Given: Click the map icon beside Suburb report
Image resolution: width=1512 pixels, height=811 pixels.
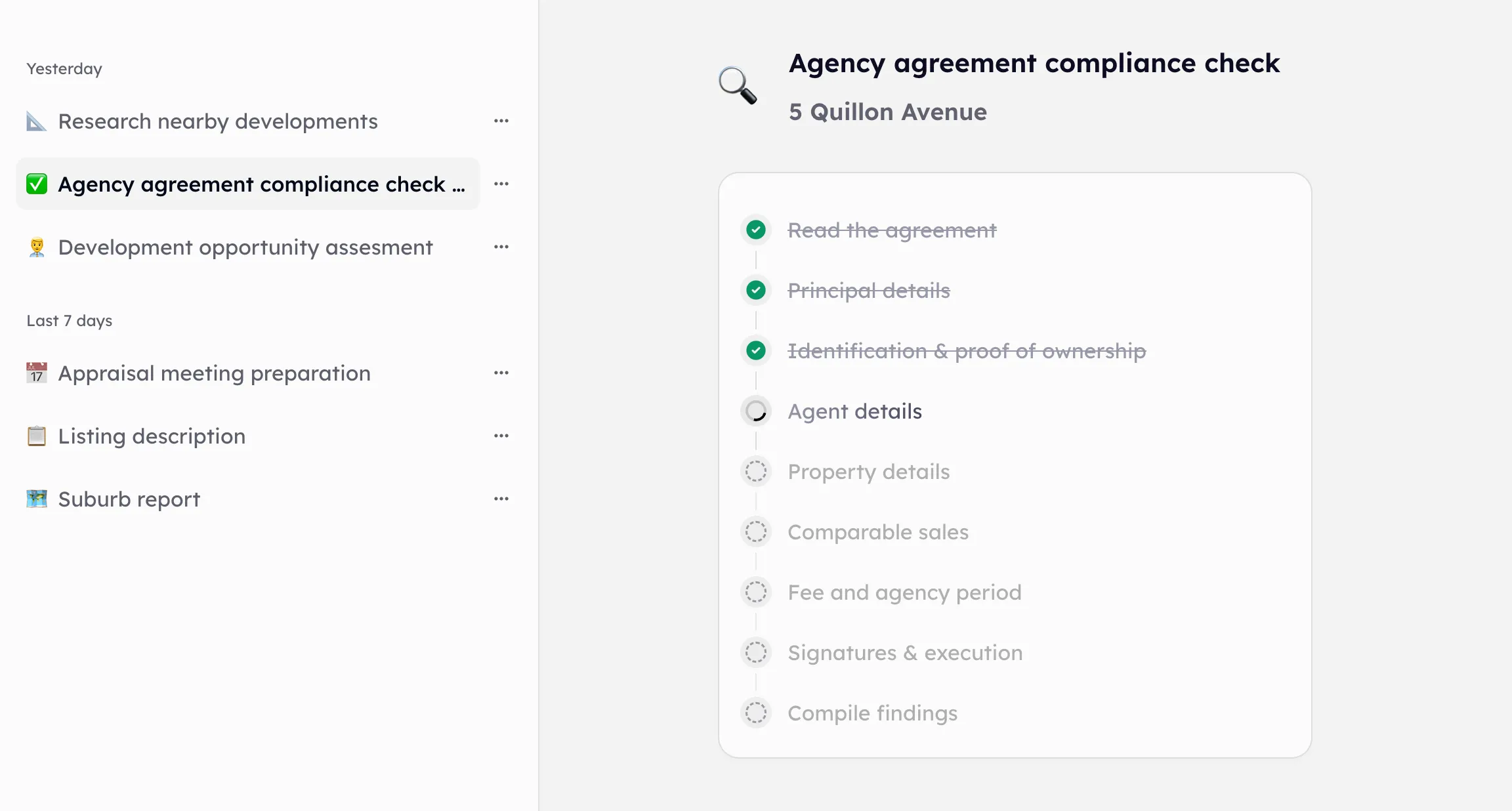Looking at the screenshot, I should click(x=37, y=499).
